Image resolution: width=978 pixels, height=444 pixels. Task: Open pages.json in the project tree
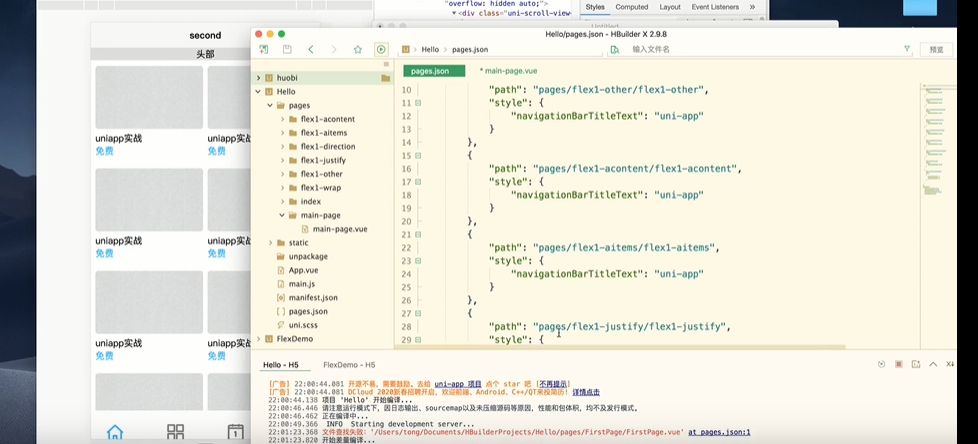(x=308, y=311)
